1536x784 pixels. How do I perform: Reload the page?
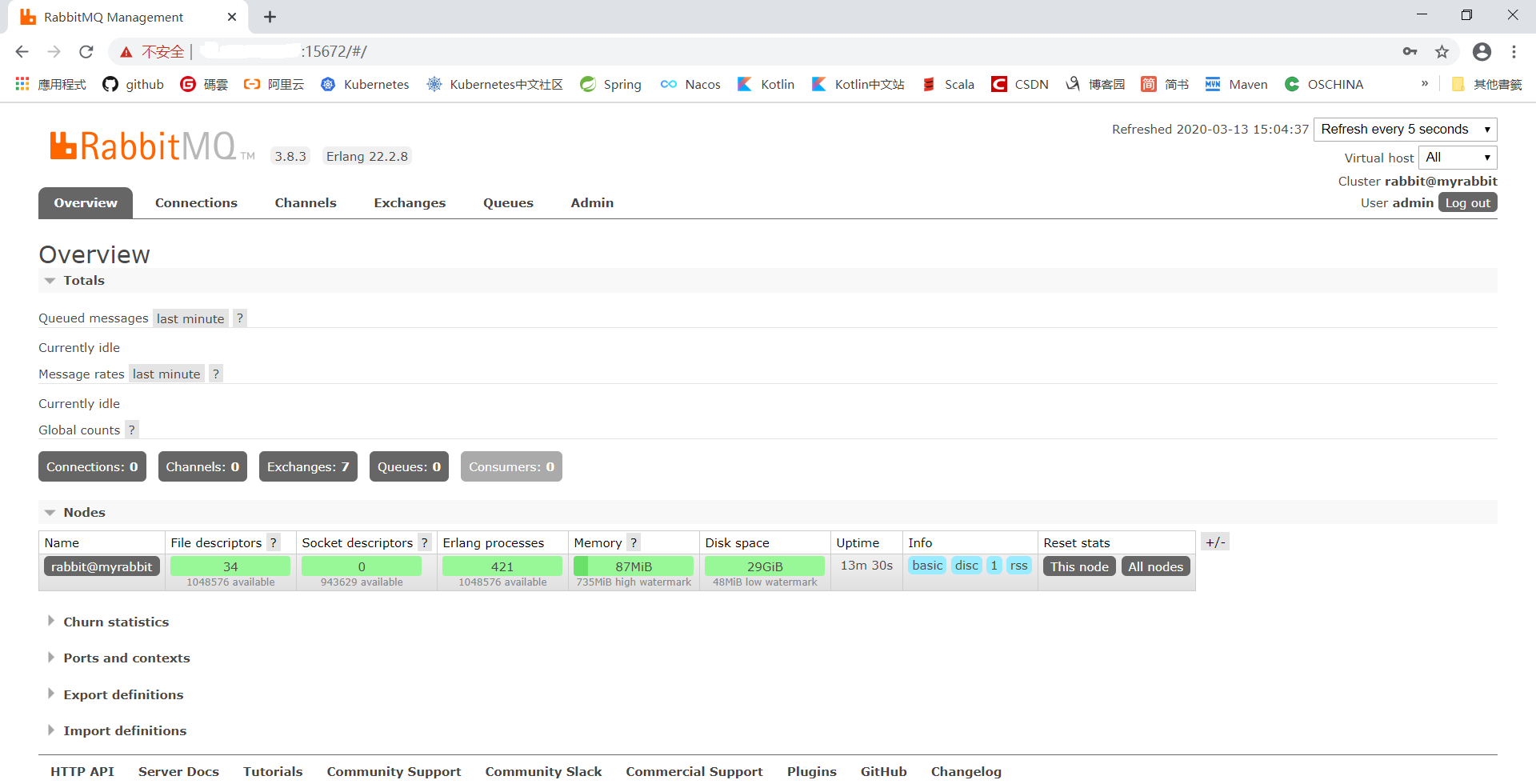[86, 51]
